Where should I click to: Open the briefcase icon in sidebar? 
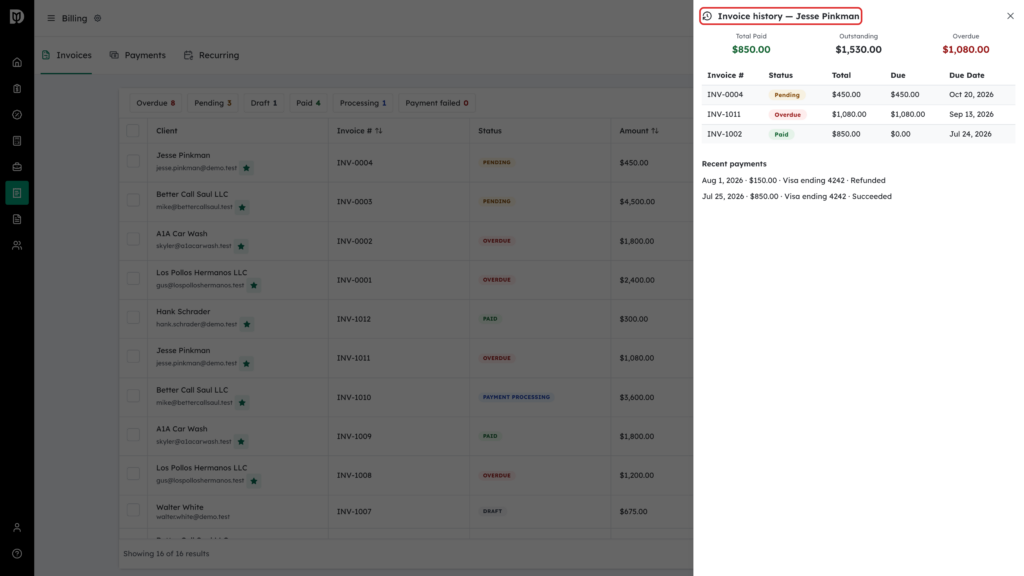[17, 167]
